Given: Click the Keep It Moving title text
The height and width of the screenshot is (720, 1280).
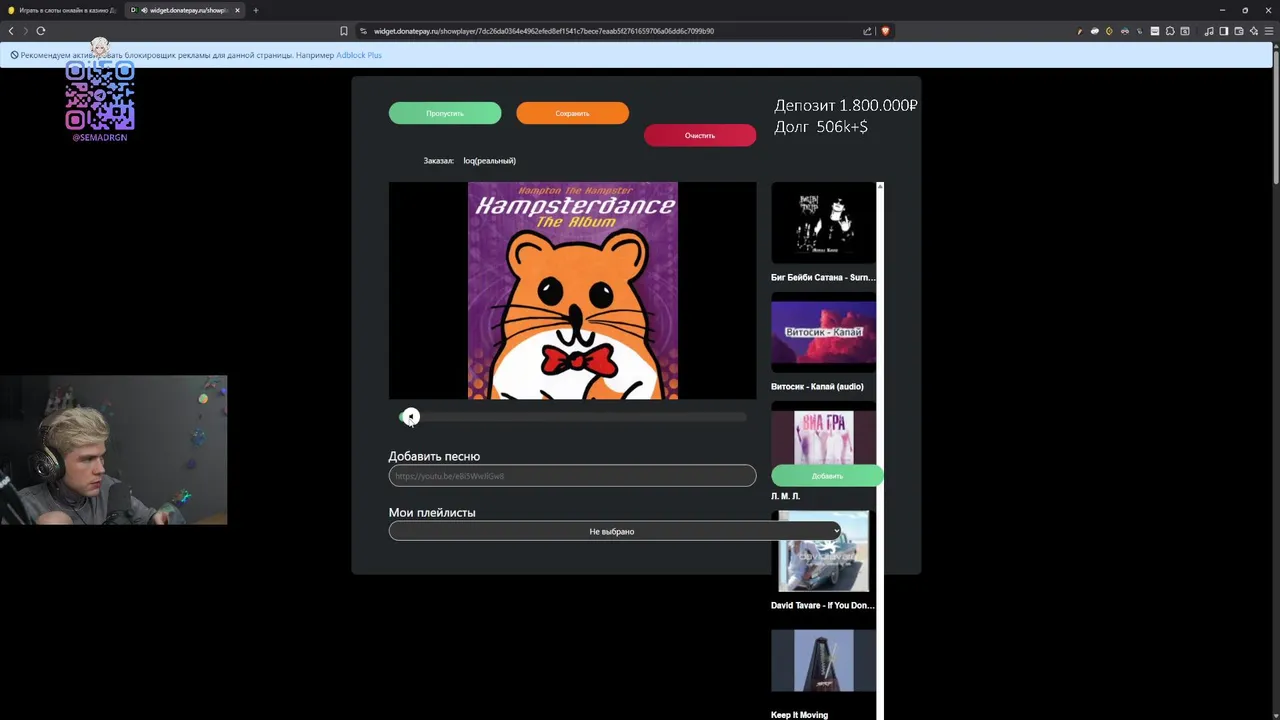Looking at the screenshot, I should pyautogui.click(x=799, y=715).
